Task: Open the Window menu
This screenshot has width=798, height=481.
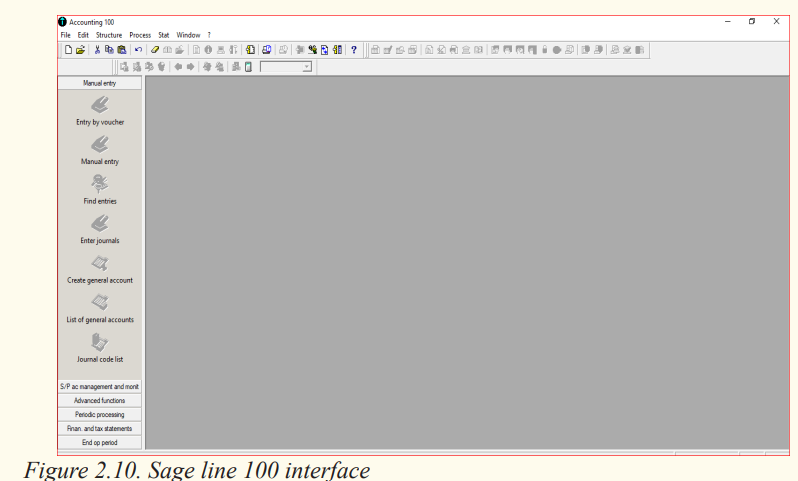Action: 188,35
